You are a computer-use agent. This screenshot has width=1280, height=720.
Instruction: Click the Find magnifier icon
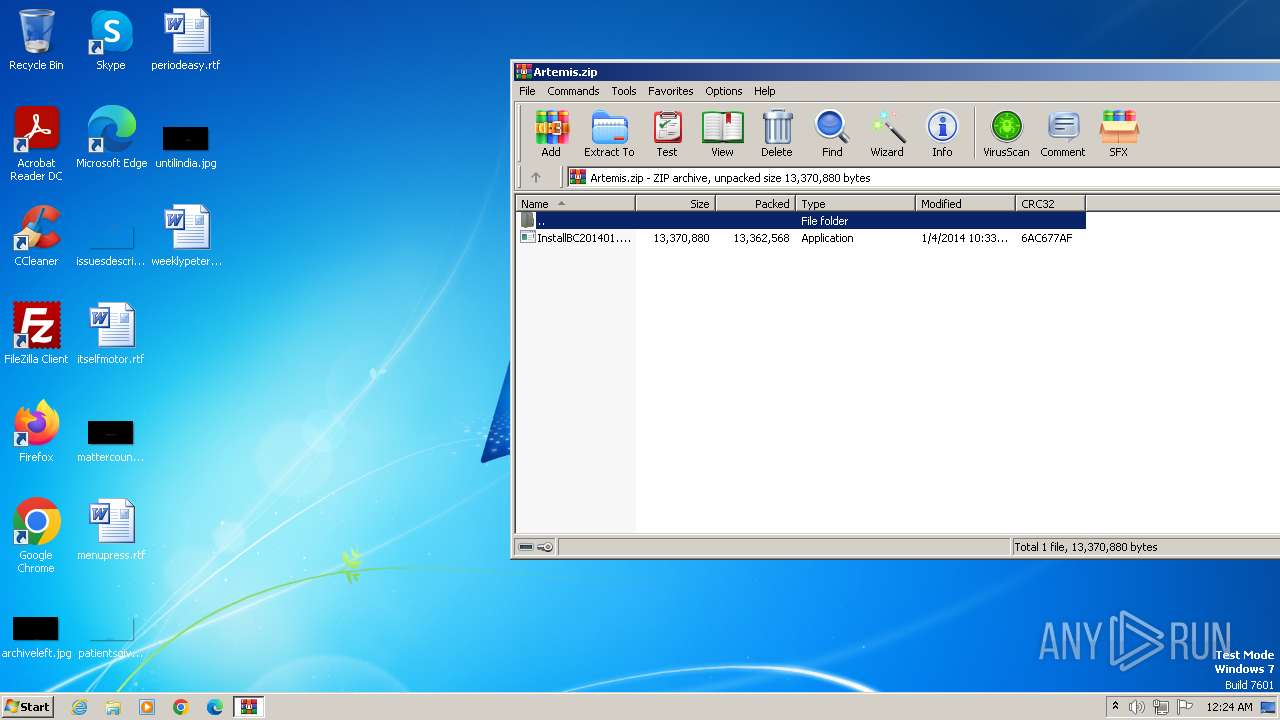click(832, 134)
